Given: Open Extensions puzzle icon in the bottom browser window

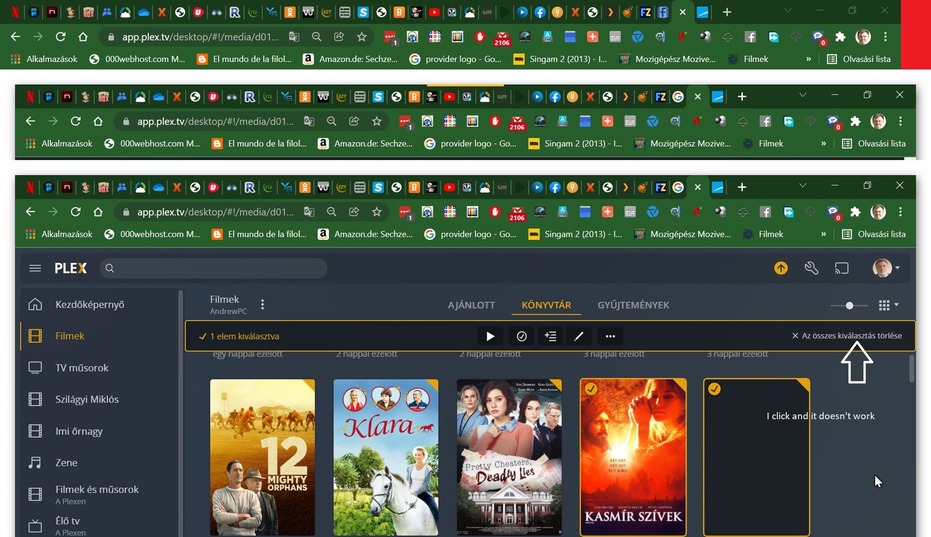Looking at the screenshot, I should tap(856, 211).
